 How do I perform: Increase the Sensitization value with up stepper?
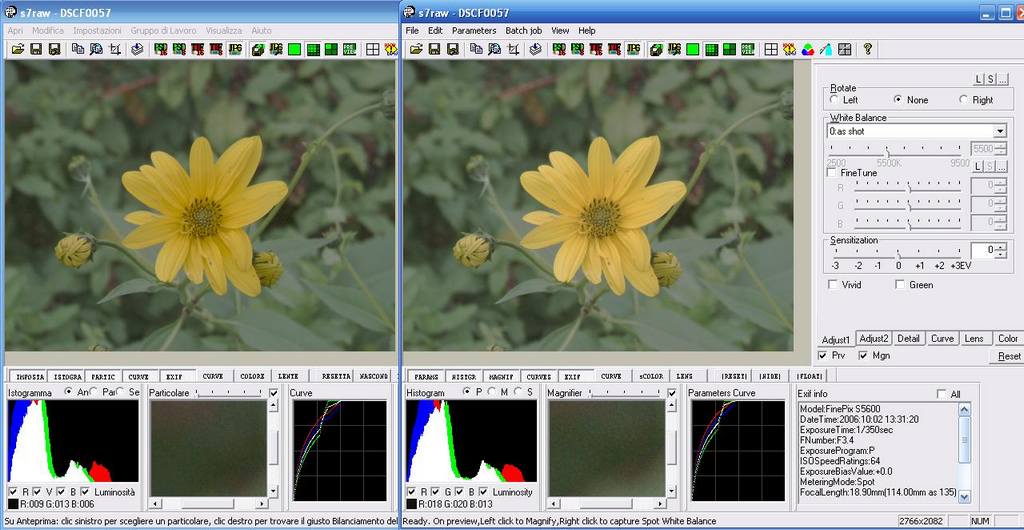(x=1000, y=246)
